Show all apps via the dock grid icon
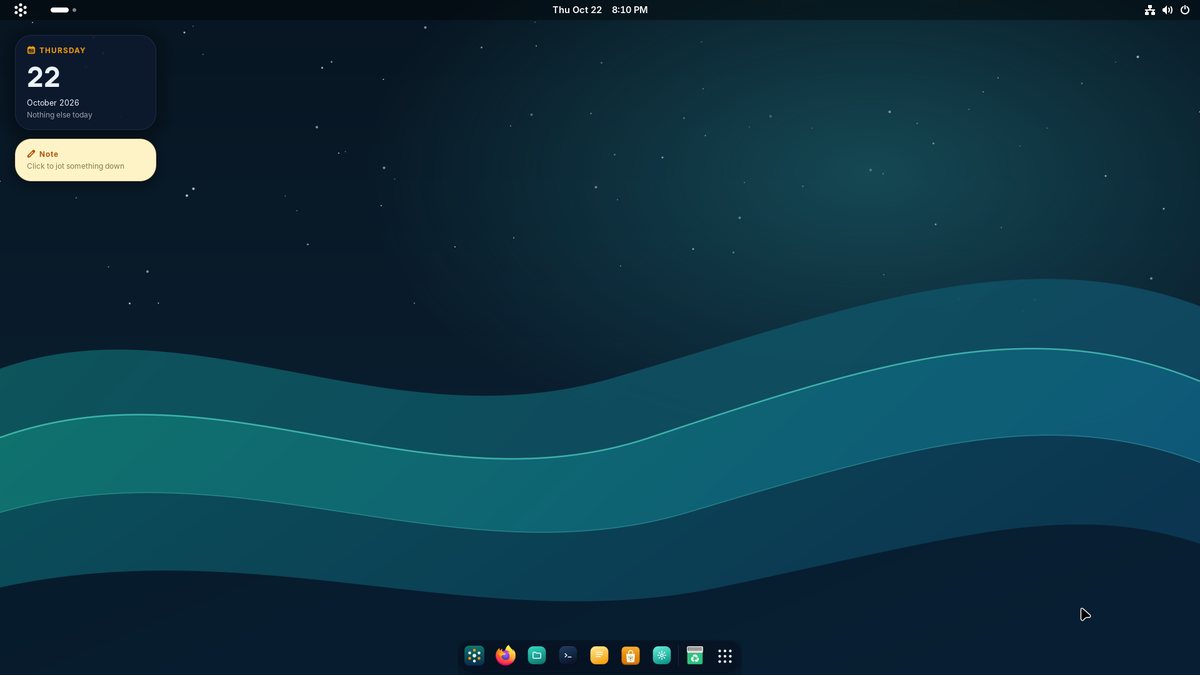 click(x=725, y=656)
